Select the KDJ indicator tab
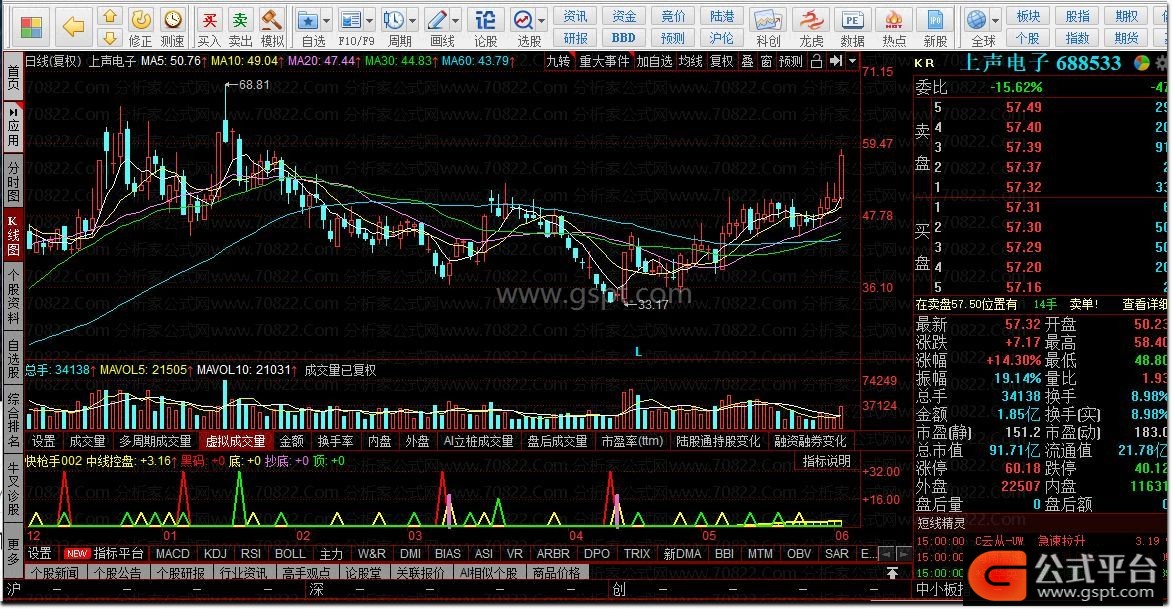Viewport: 1173px width, 609px height. pos(215,554)
